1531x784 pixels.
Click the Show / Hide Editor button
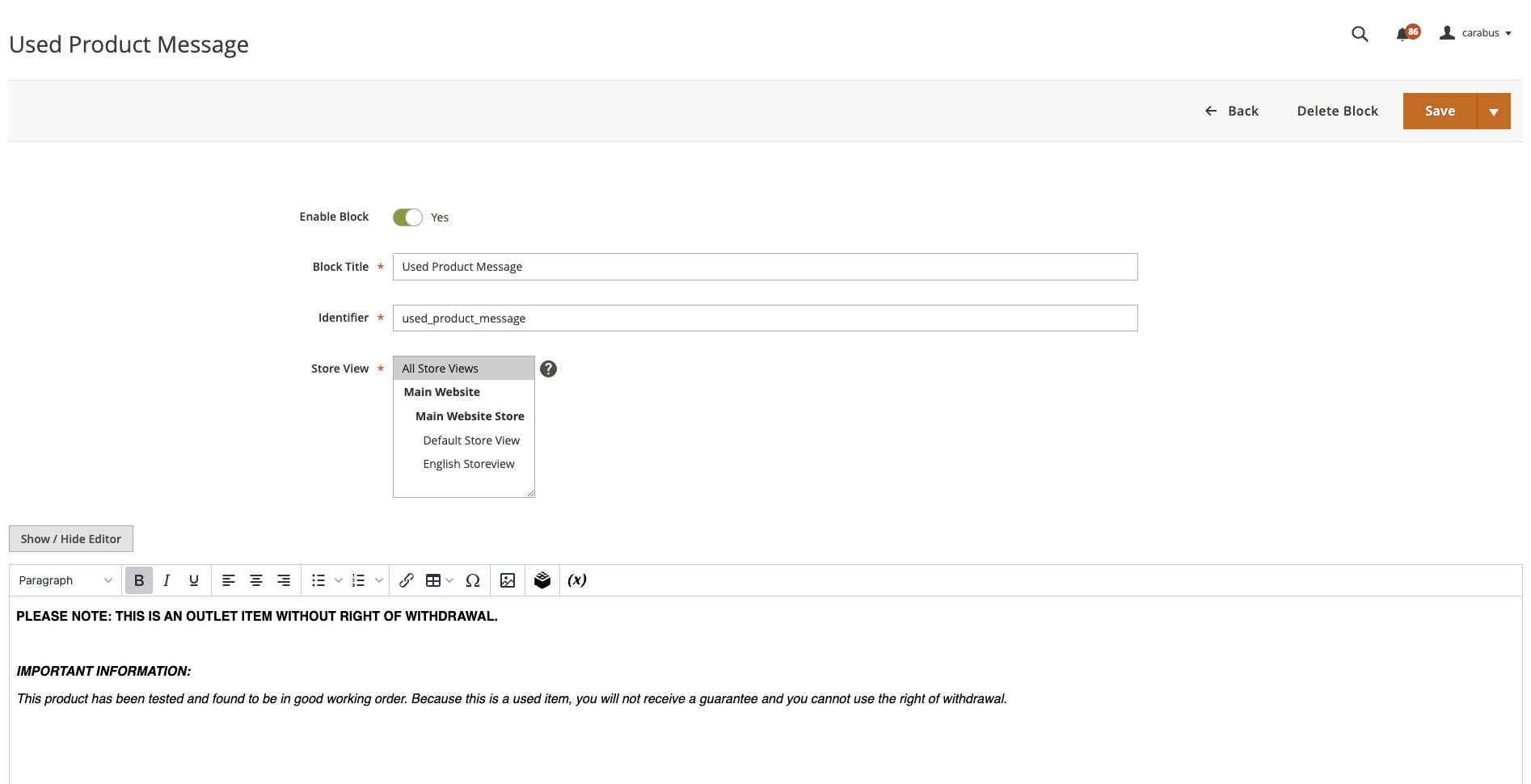pyautogui.click(x=71, y=539)
